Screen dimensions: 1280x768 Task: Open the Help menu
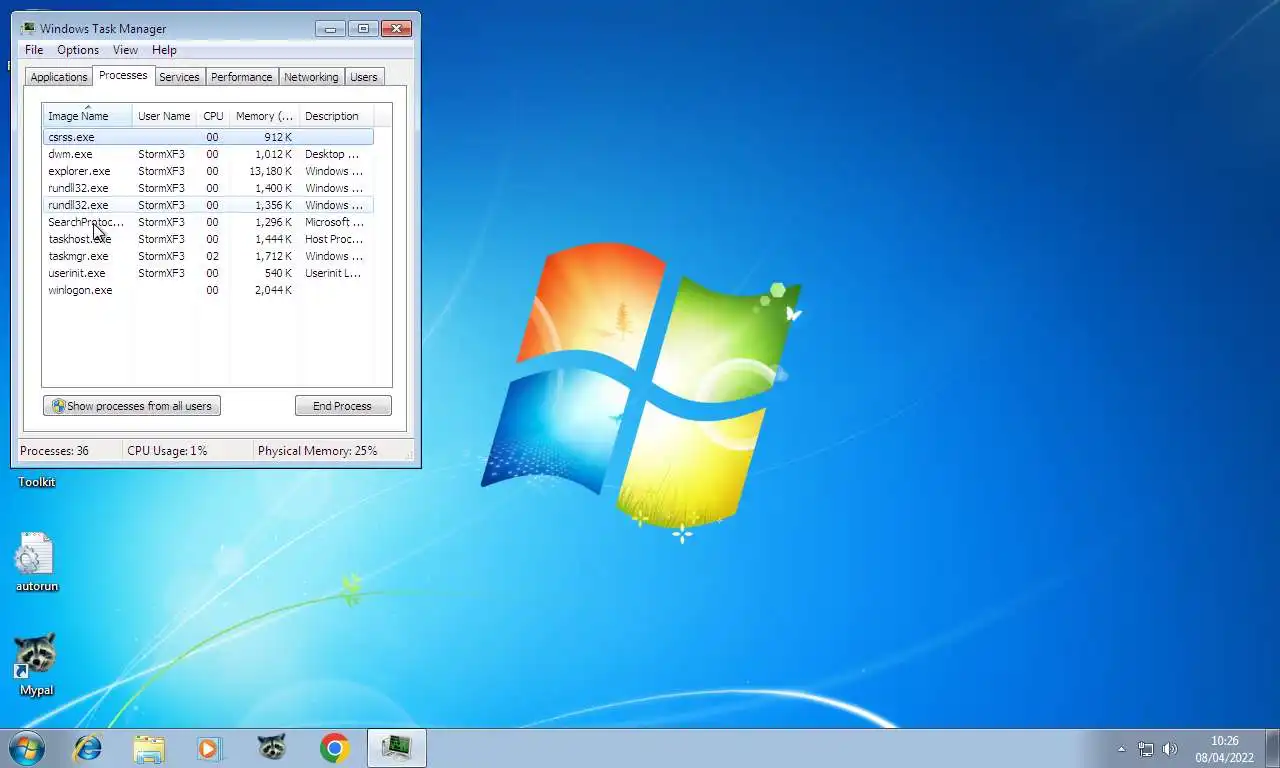coord(164,50)
